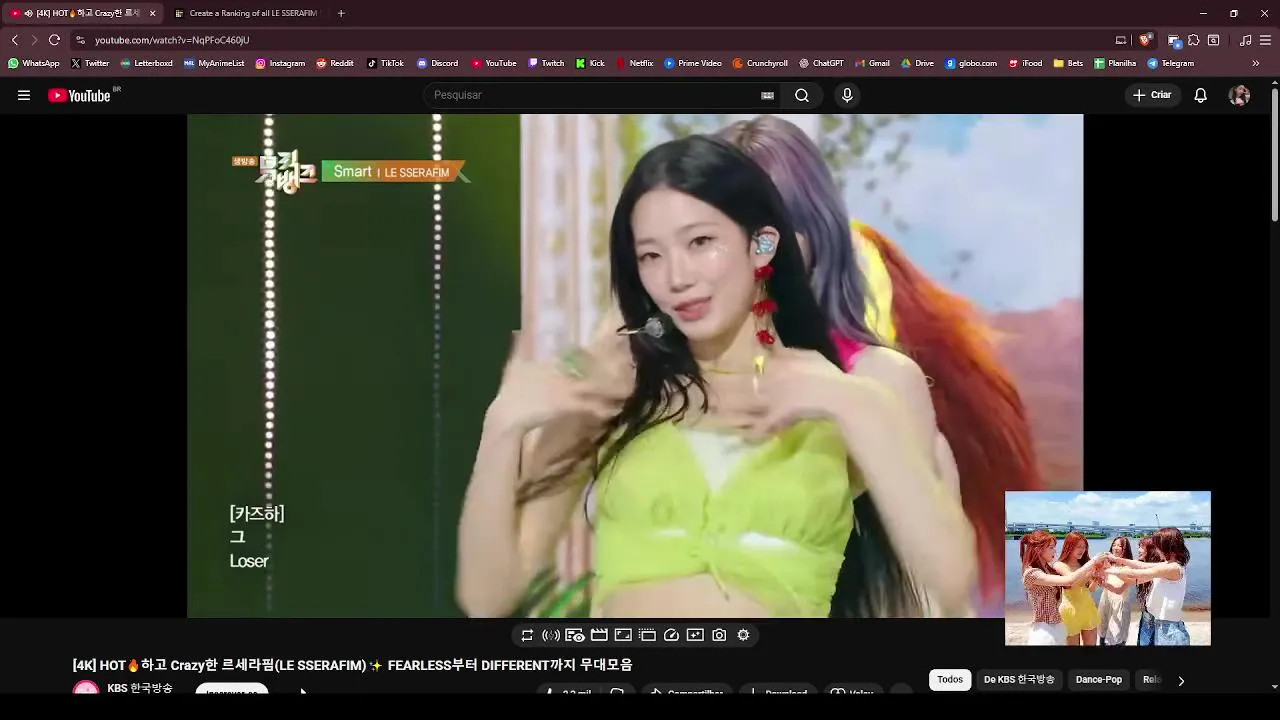Take a screenshot with the camera icon
Image resolution: width=1280 pixels, height=720 pixels.
(719, 635)
